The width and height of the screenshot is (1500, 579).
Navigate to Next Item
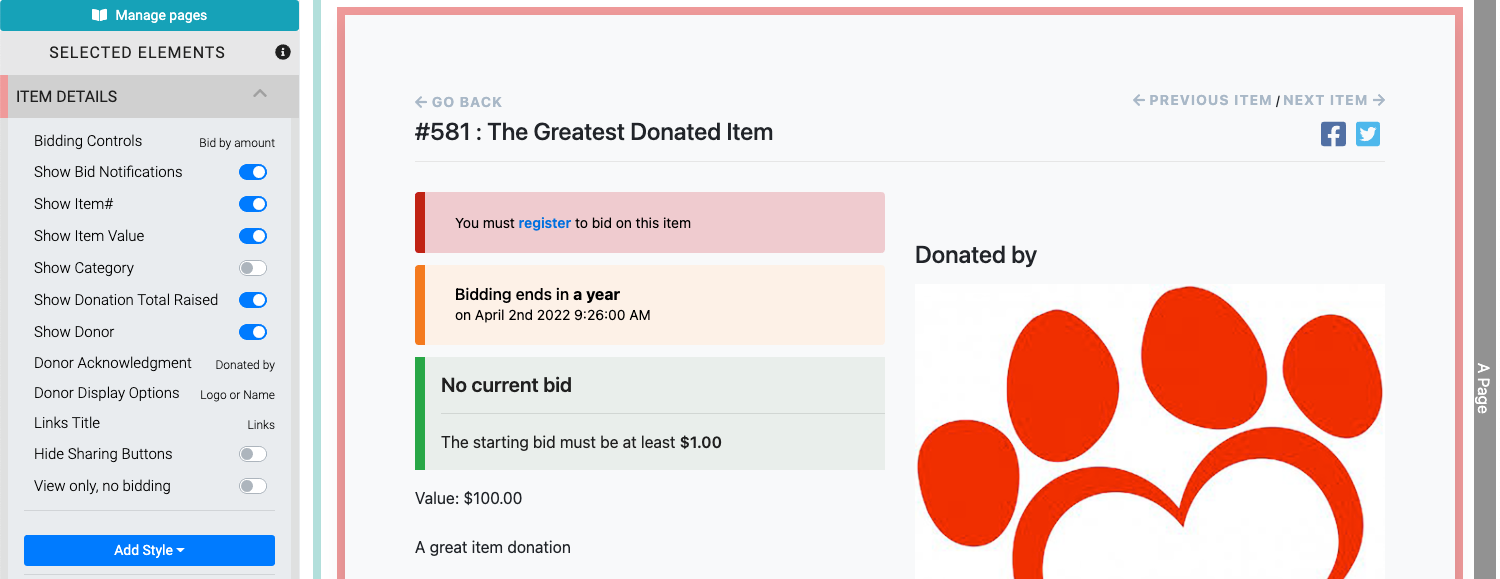tap(1334, 100)
